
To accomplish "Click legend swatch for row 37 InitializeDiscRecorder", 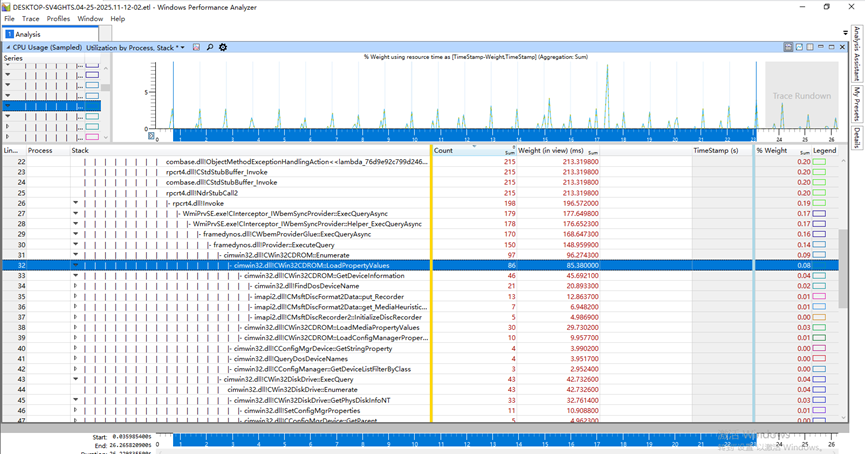I will click(819, 317).
